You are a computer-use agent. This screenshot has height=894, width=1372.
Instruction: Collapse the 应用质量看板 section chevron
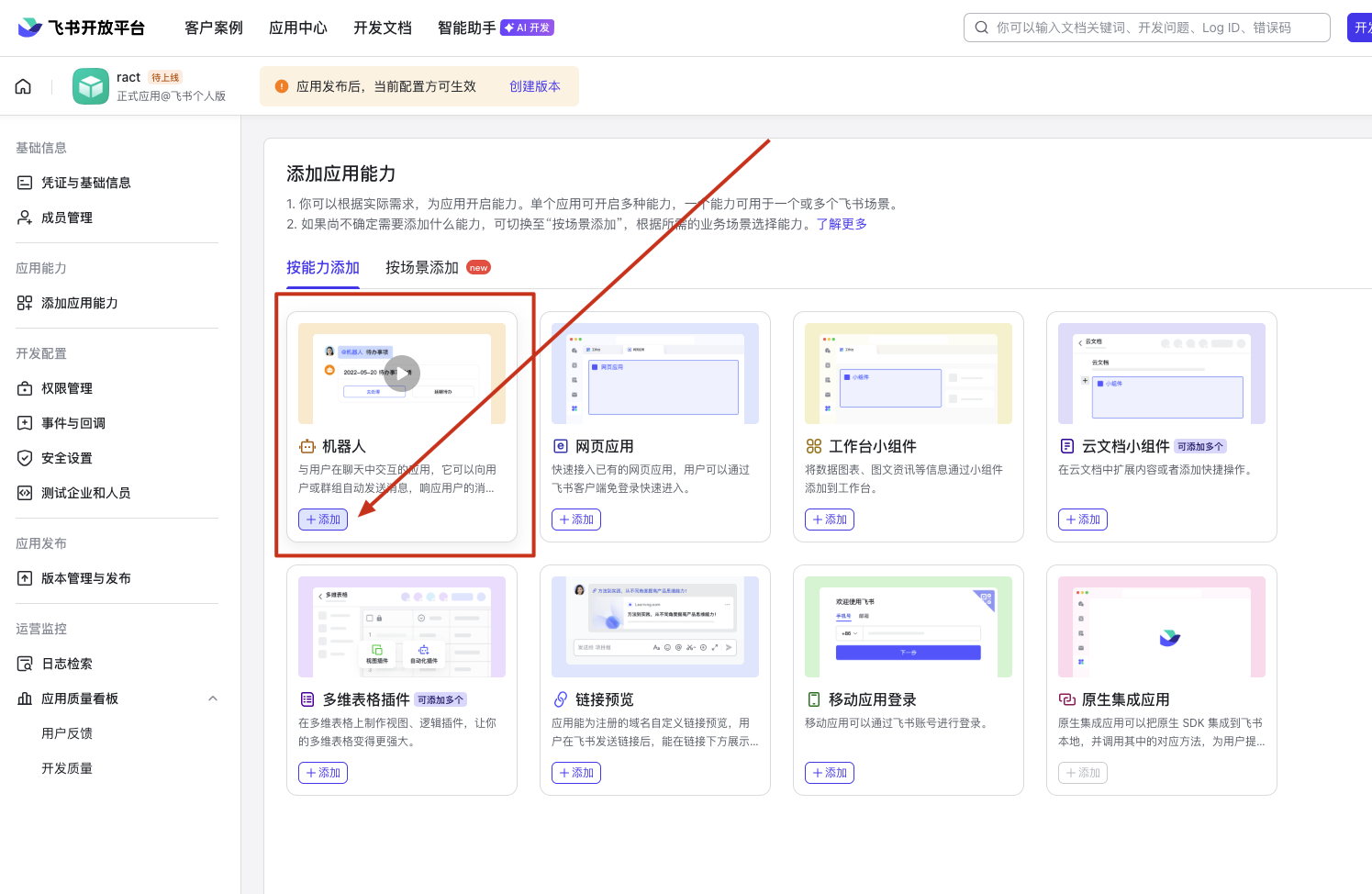[213, 698]
